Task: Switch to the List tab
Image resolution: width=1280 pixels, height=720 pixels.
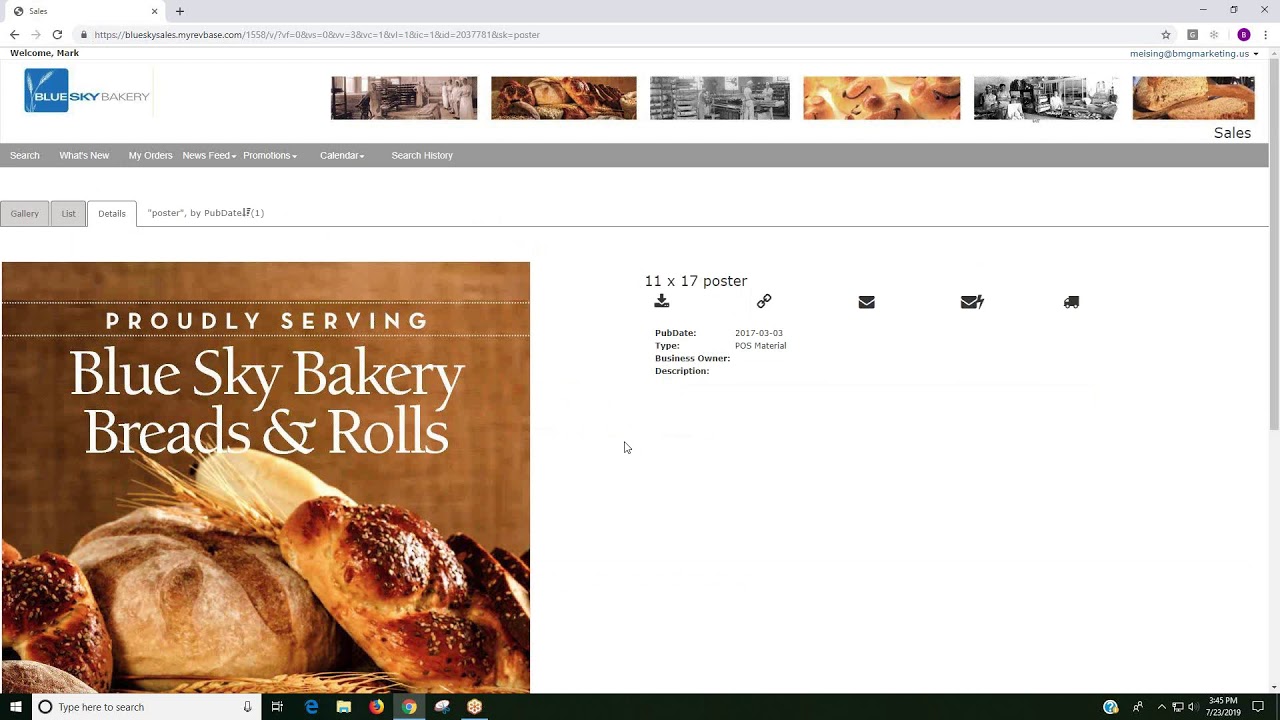Action: click(x=68, y=213)
